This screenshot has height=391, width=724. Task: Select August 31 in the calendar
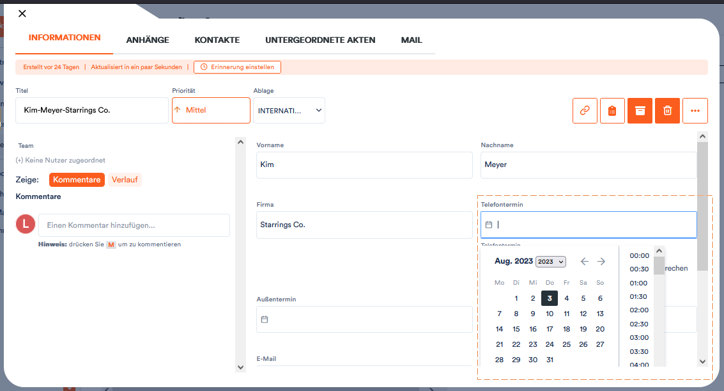tap(549, 360)
